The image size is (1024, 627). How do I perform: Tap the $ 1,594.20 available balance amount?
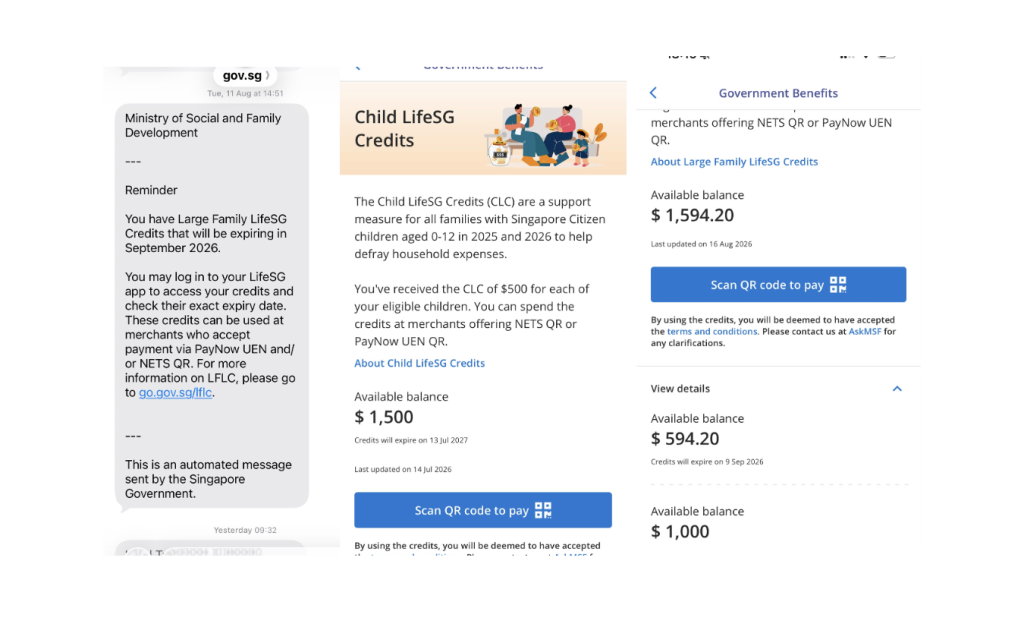(692, 215)
